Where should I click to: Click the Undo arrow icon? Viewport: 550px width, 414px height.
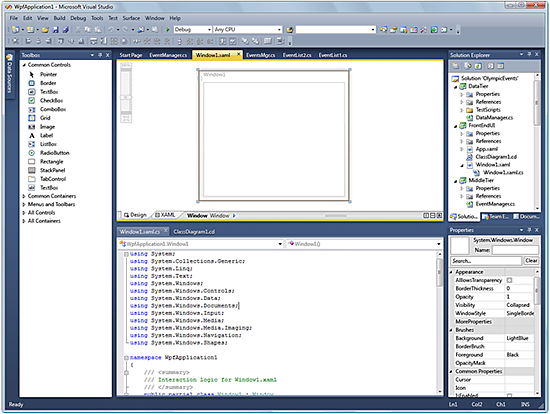[111, 30]
